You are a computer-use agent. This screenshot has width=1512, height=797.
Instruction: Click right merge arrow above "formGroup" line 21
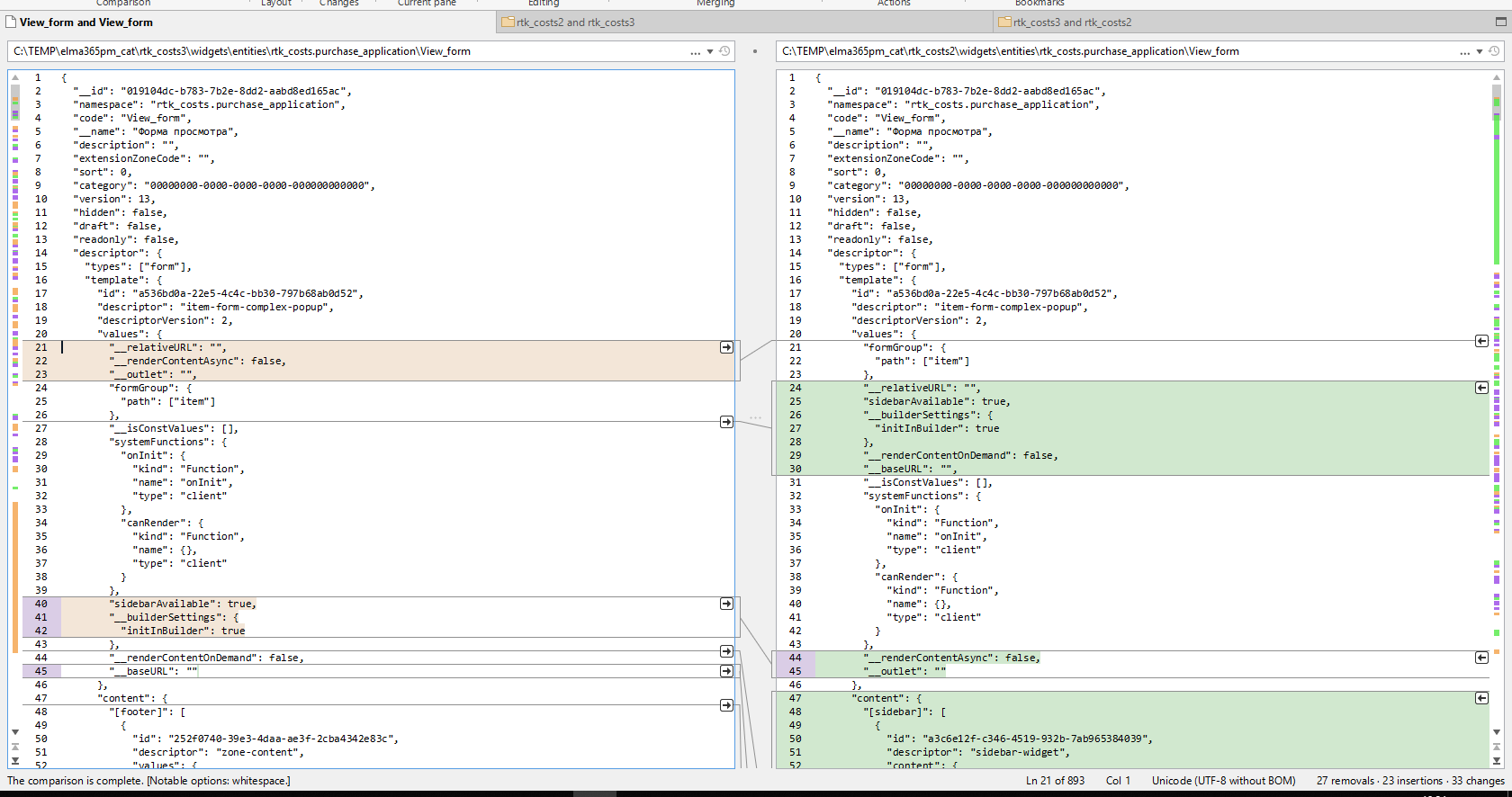tap(1481, 341)
